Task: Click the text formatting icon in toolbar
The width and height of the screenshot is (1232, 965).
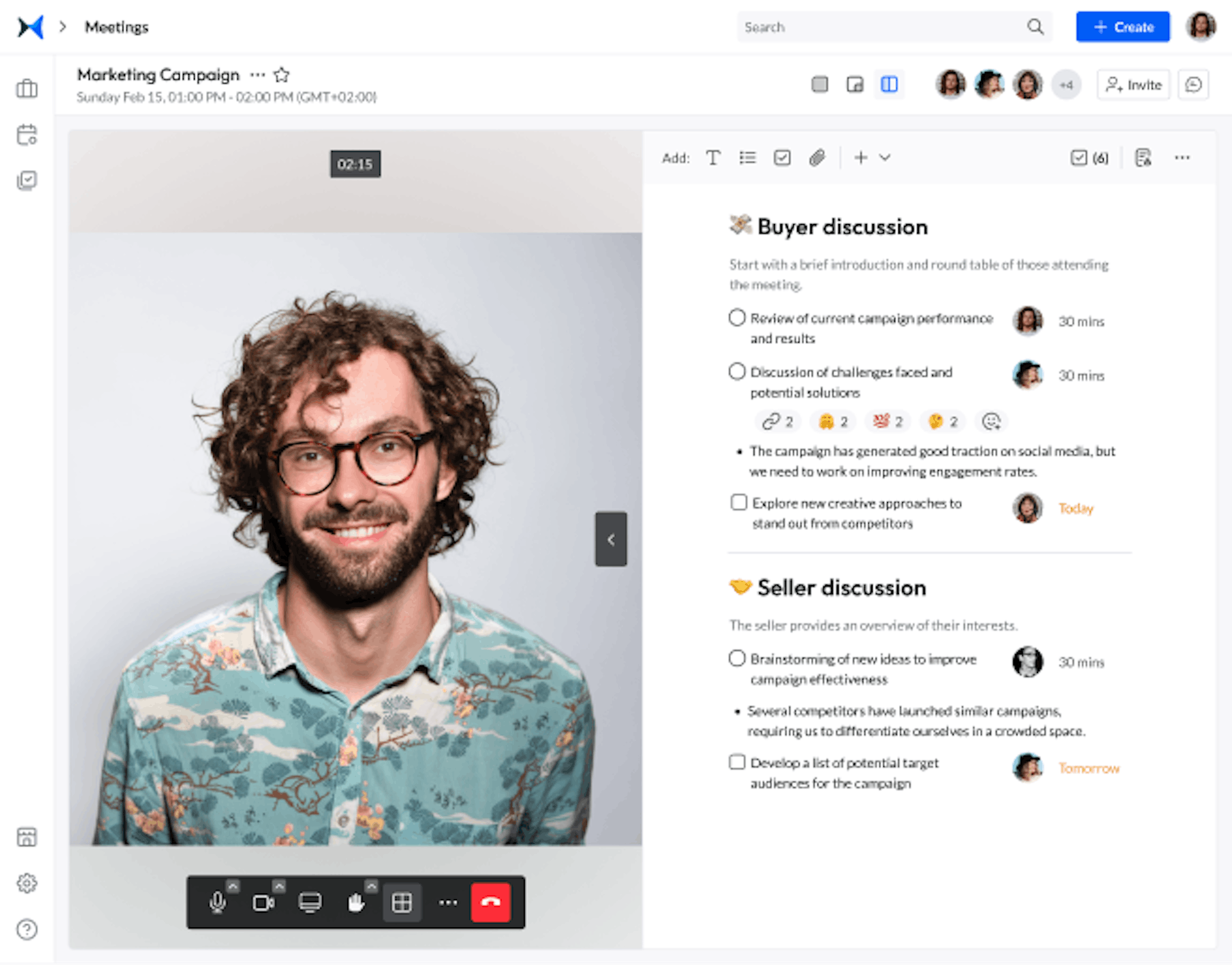Action: (713, 158)
